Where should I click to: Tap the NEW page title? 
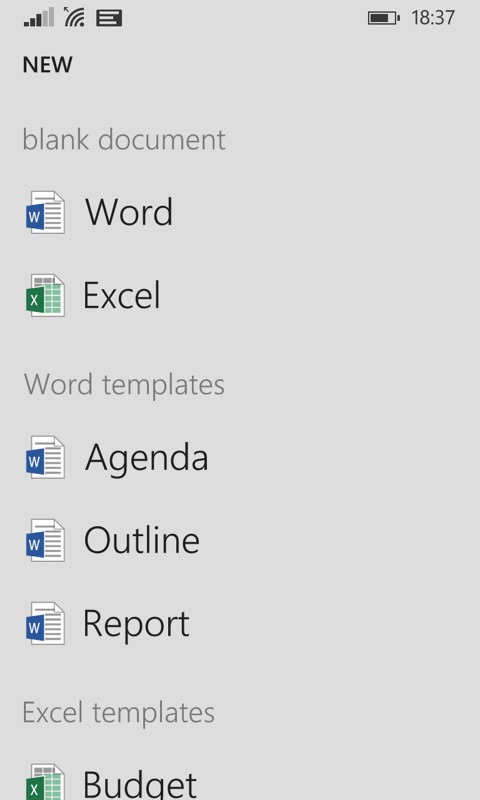coord(47,65)
